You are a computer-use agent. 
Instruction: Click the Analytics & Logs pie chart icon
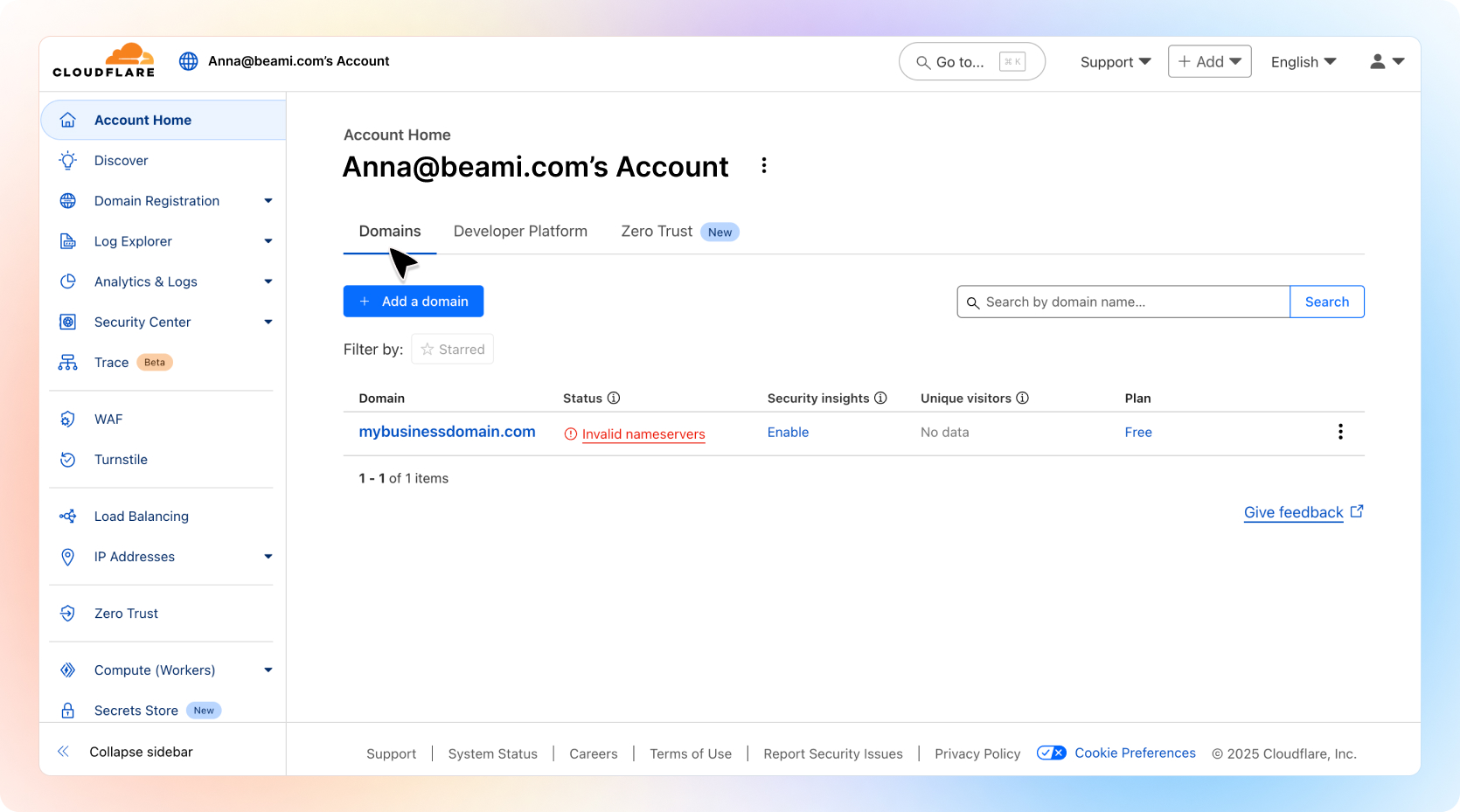(67, 281)
